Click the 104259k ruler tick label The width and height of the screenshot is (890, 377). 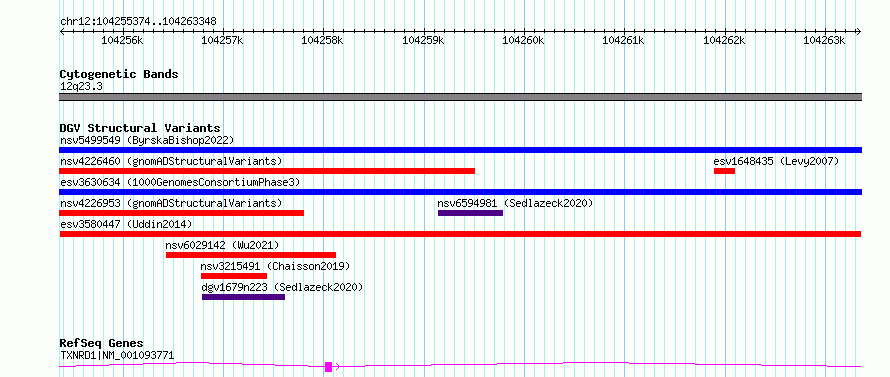(423, 40)
